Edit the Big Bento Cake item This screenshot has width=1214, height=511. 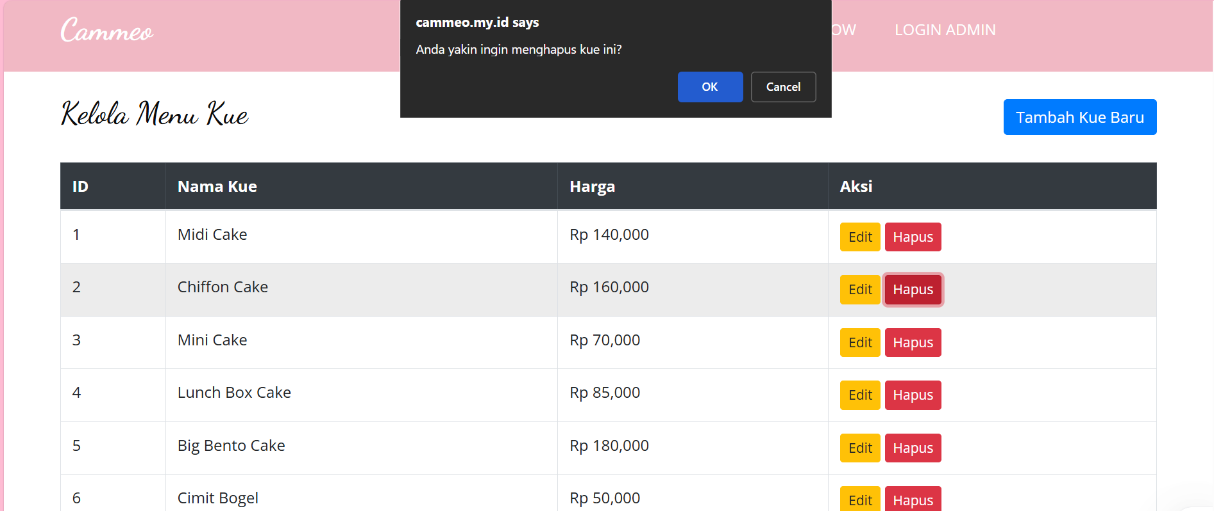click(x=860, y=448)
